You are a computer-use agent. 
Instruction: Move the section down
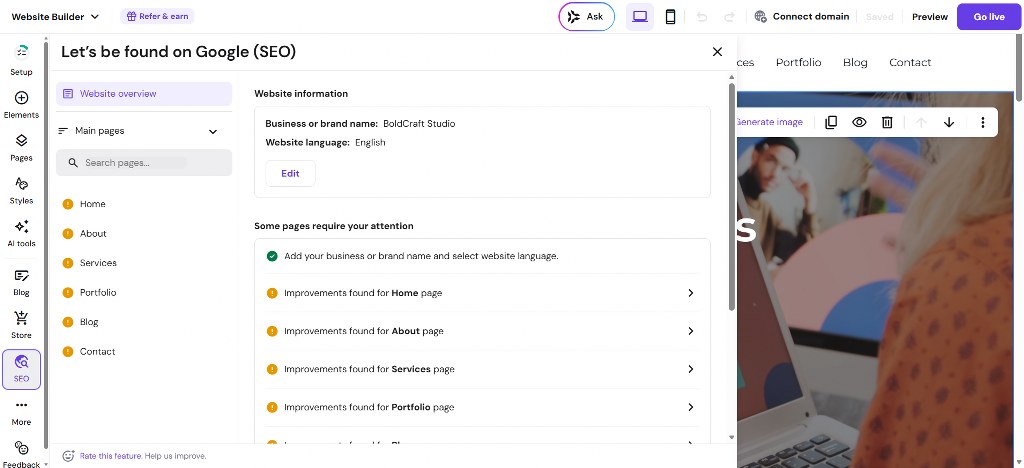[x=949, y=122]
